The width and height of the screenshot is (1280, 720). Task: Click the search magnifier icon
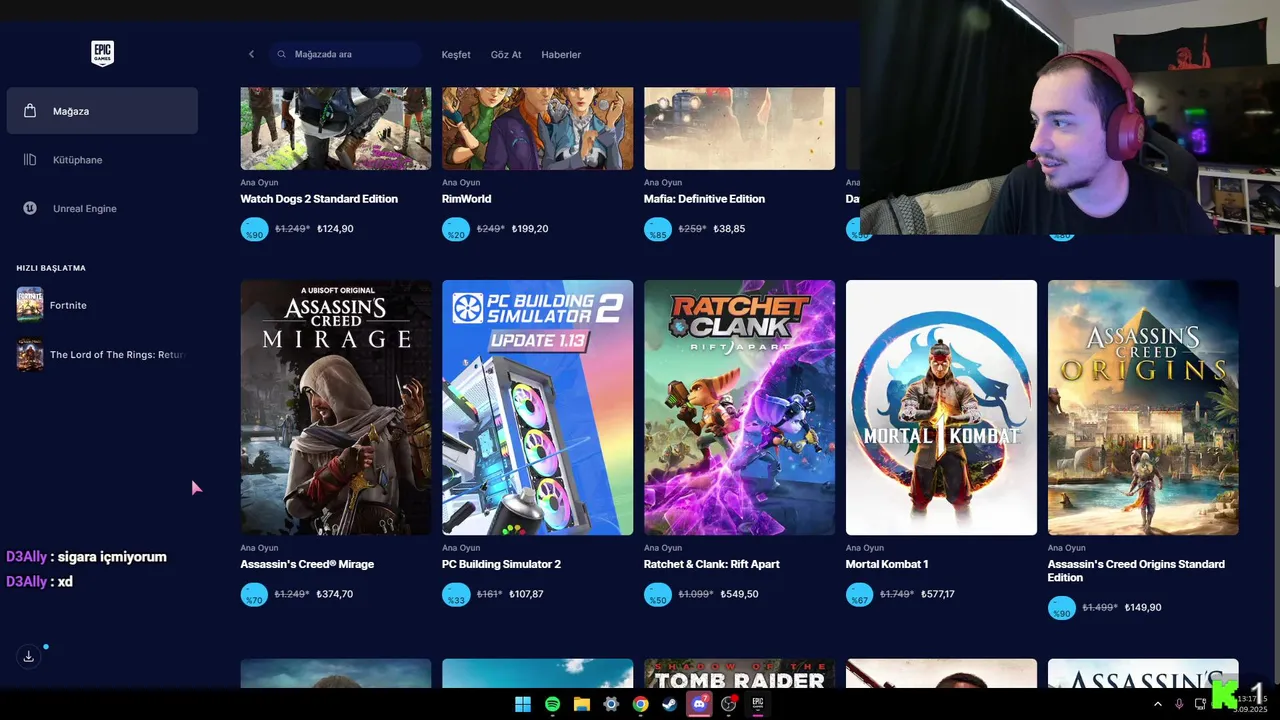pos(282,54)
